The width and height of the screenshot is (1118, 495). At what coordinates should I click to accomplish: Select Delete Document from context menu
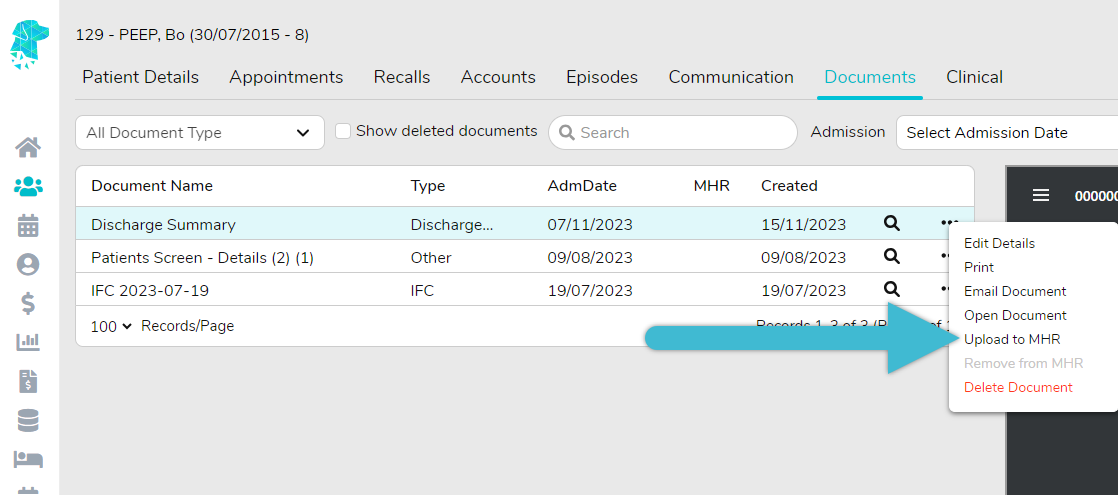(x=1018, y=387)
